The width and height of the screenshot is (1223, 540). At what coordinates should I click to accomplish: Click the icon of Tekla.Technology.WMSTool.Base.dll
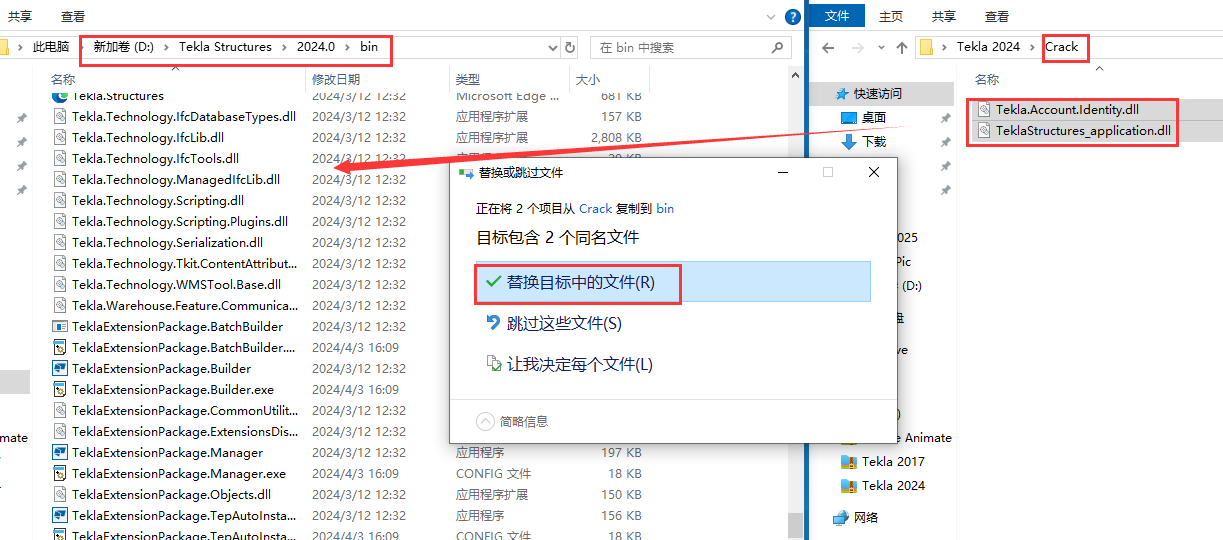pyautogui.click(x=60, y=285)
